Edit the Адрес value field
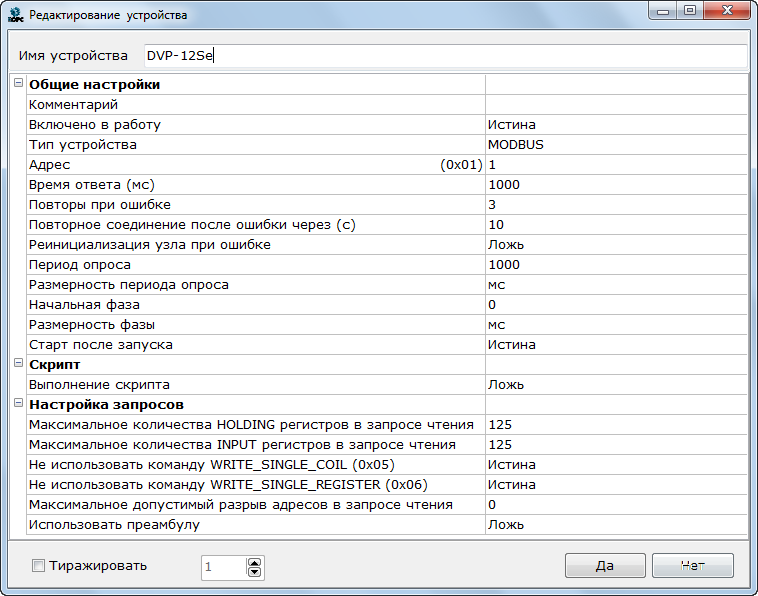 pos(615,165)
